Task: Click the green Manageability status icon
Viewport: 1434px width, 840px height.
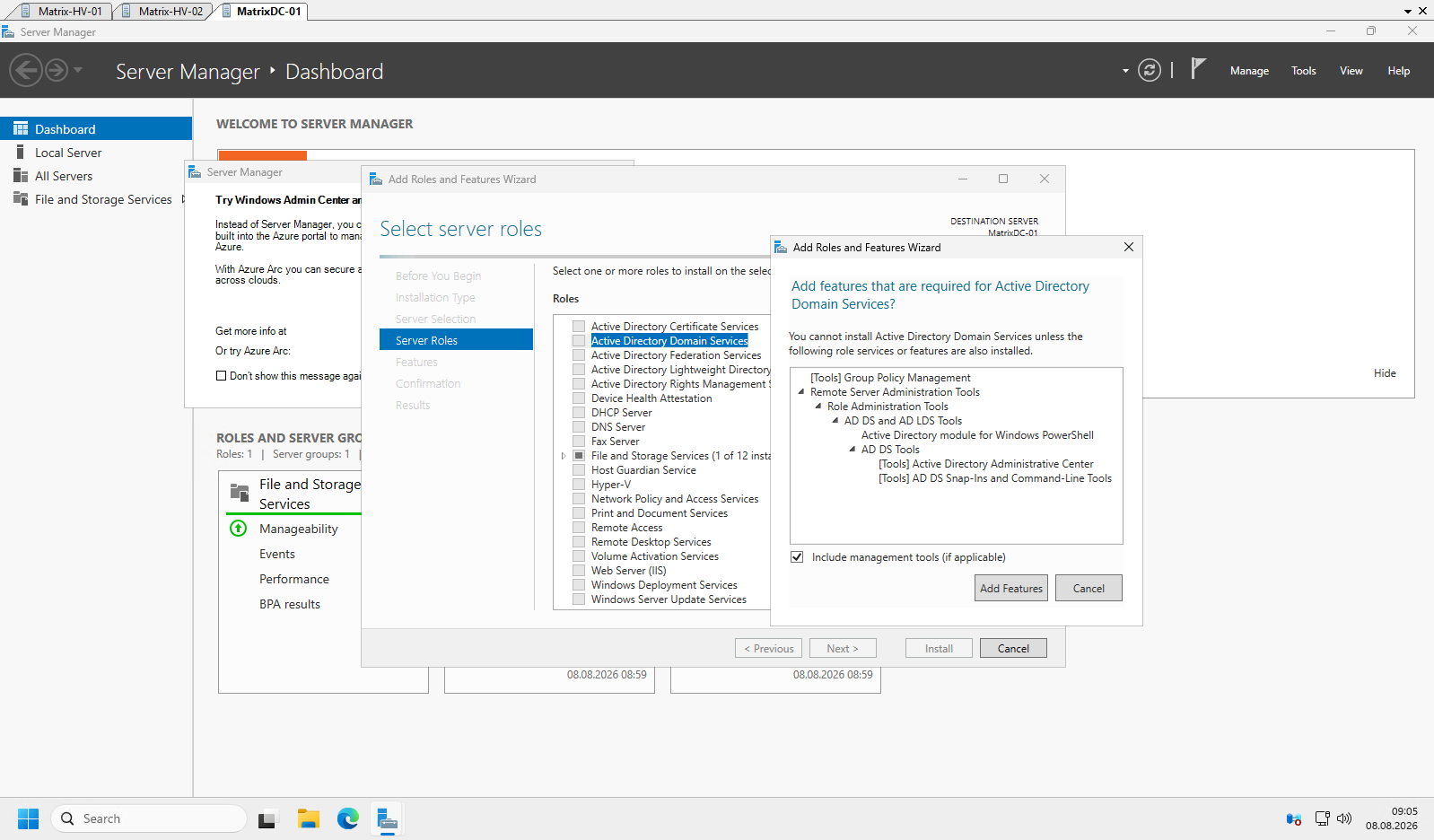Action: [x=239, y=528]
